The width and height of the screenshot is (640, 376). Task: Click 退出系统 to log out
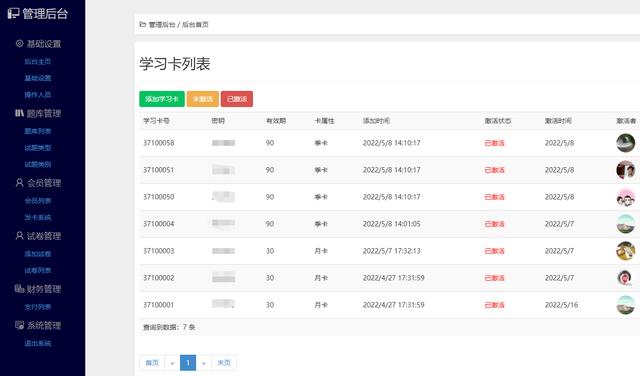point(38,343)
